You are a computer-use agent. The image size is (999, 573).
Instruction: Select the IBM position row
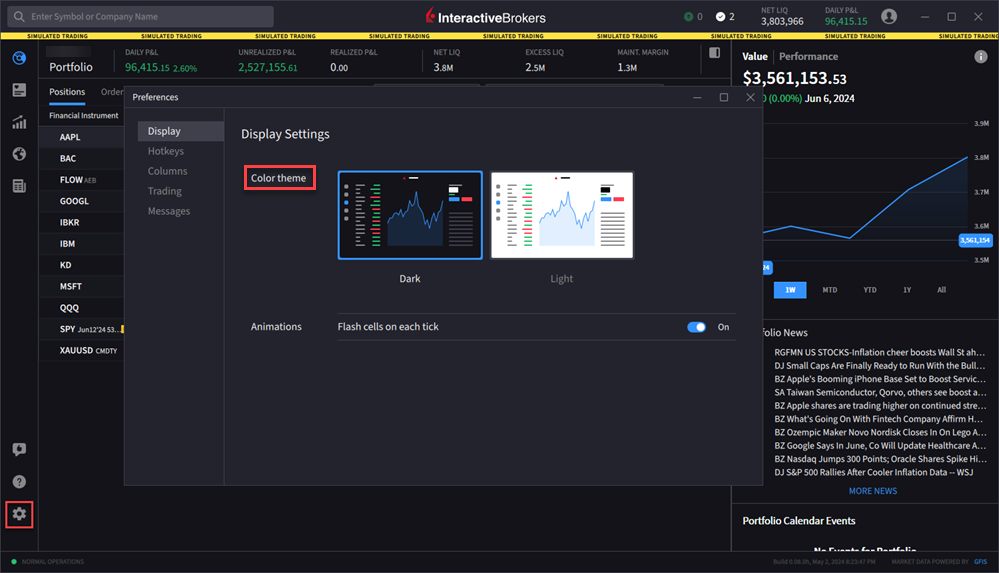click(x=82, y=243)
